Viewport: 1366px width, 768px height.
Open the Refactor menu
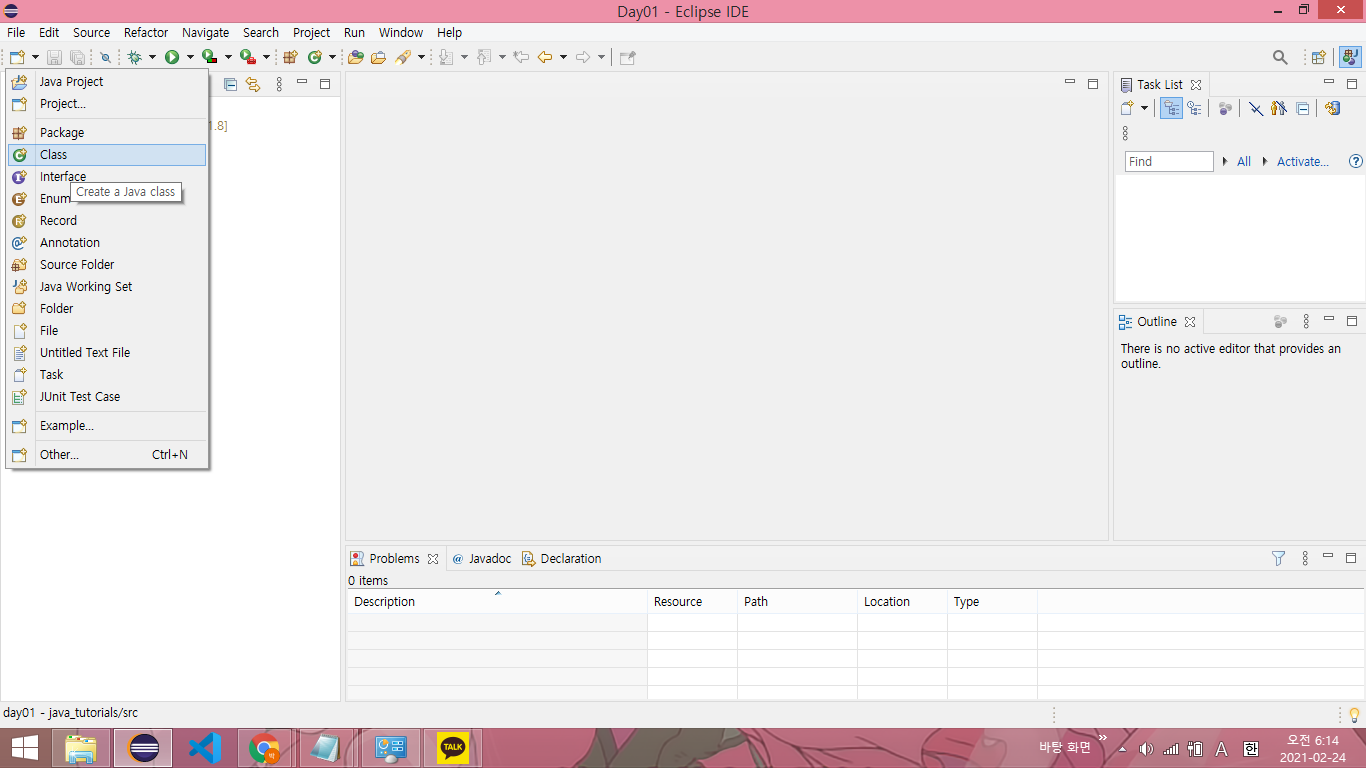click(x=146, y=32)
